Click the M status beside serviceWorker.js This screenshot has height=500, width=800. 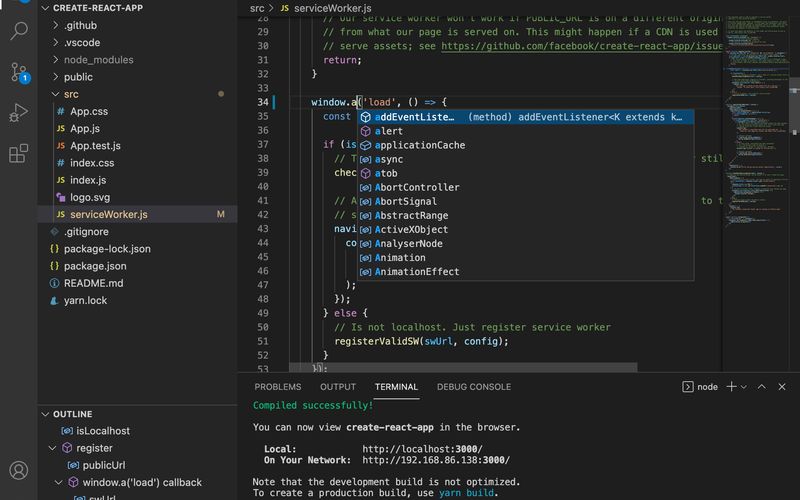point(220,214)
